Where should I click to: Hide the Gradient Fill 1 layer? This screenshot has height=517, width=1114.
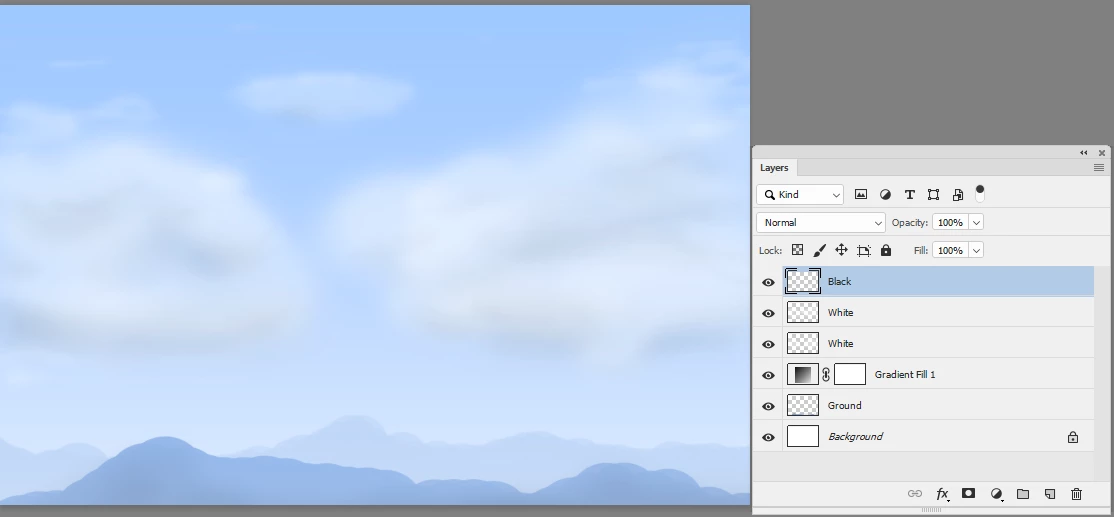click(x=768, y=375)
